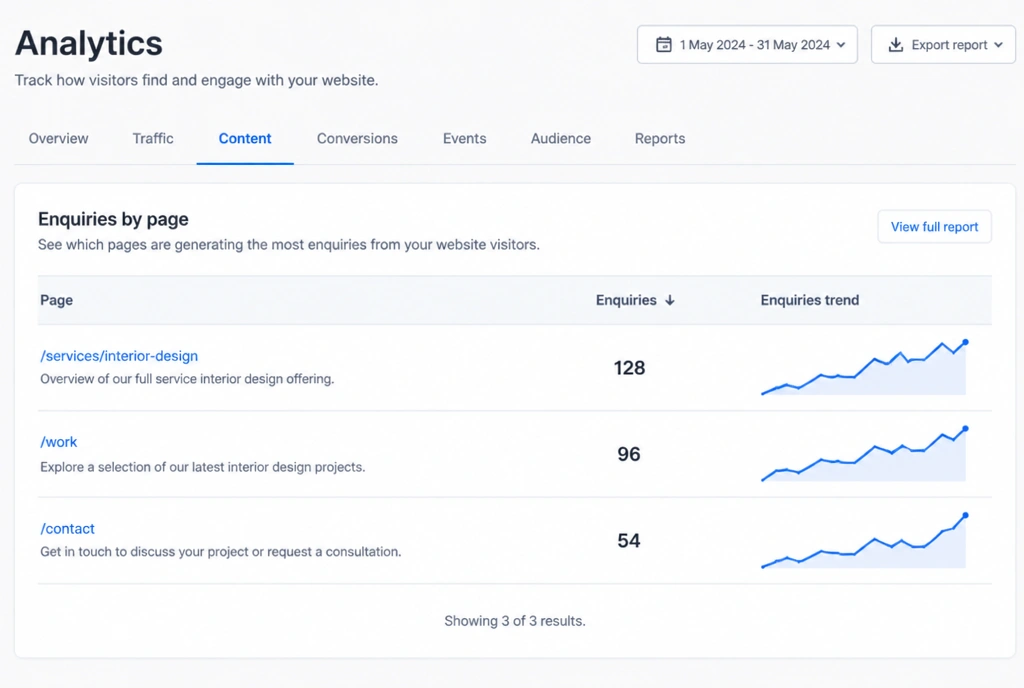Select the Content tab
The image size is (1024, 688).
245,138
